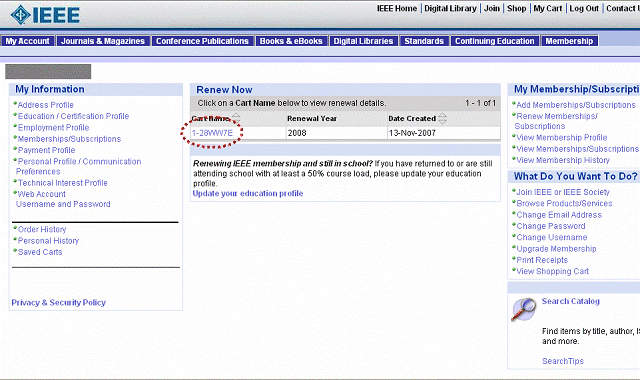The height and width of the screenshot is (380, 640).
Task: Open Books & eBooks tab
Action: click(291, 41)
